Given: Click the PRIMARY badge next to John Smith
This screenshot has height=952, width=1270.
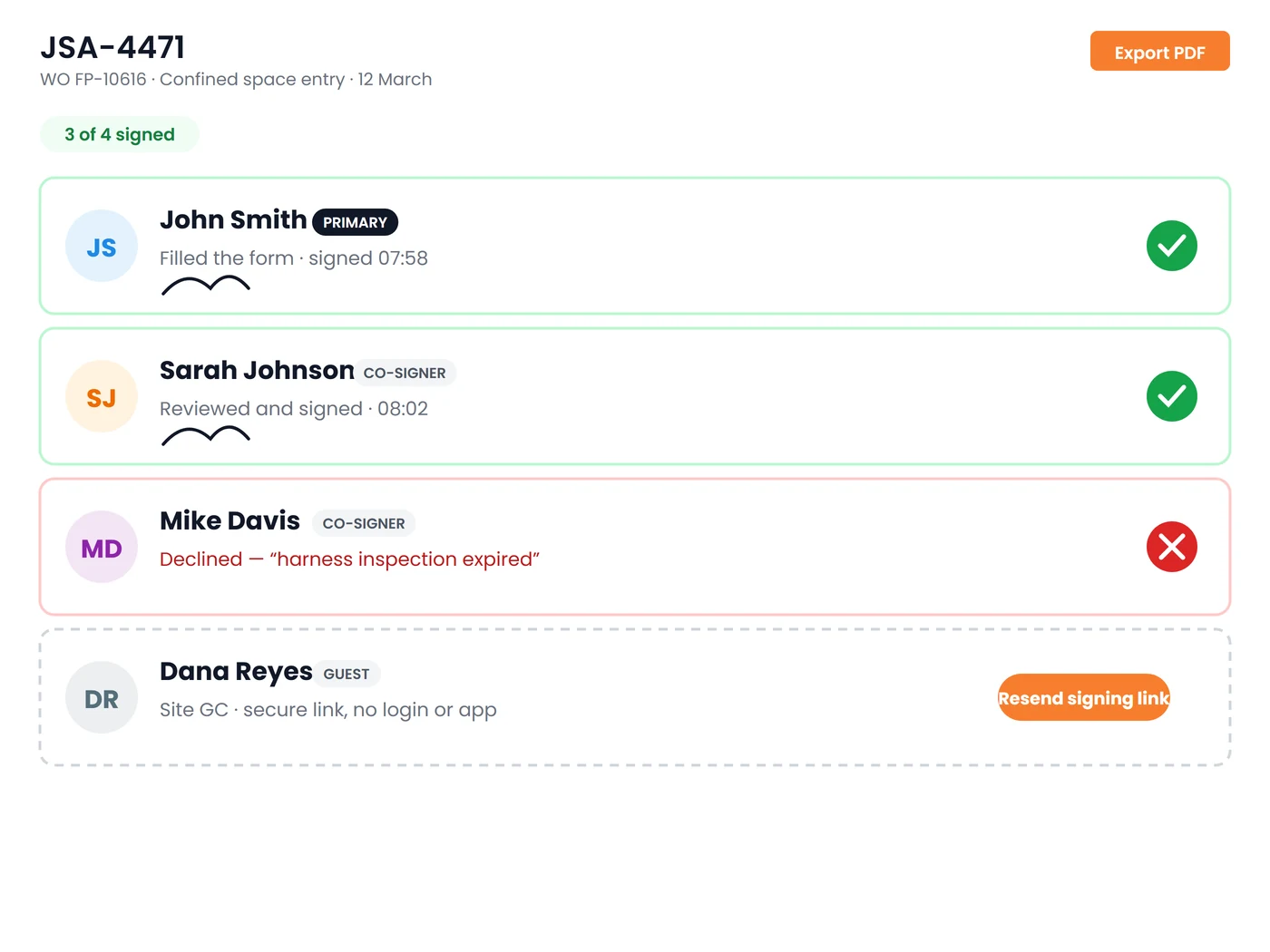Looking at the screenshot, I should (x=355, y=222).
